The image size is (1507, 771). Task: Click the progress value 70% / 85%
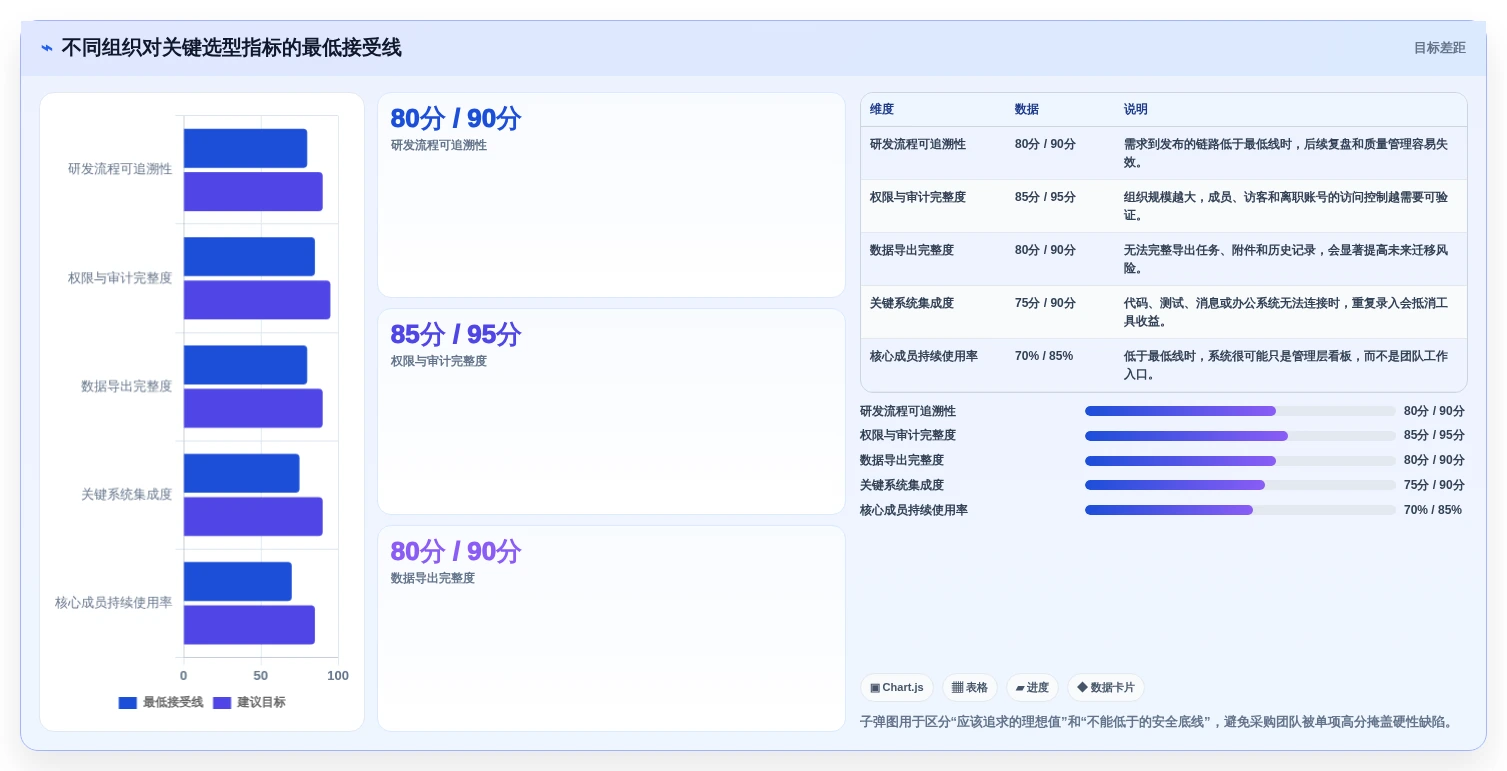[1432, 510]
